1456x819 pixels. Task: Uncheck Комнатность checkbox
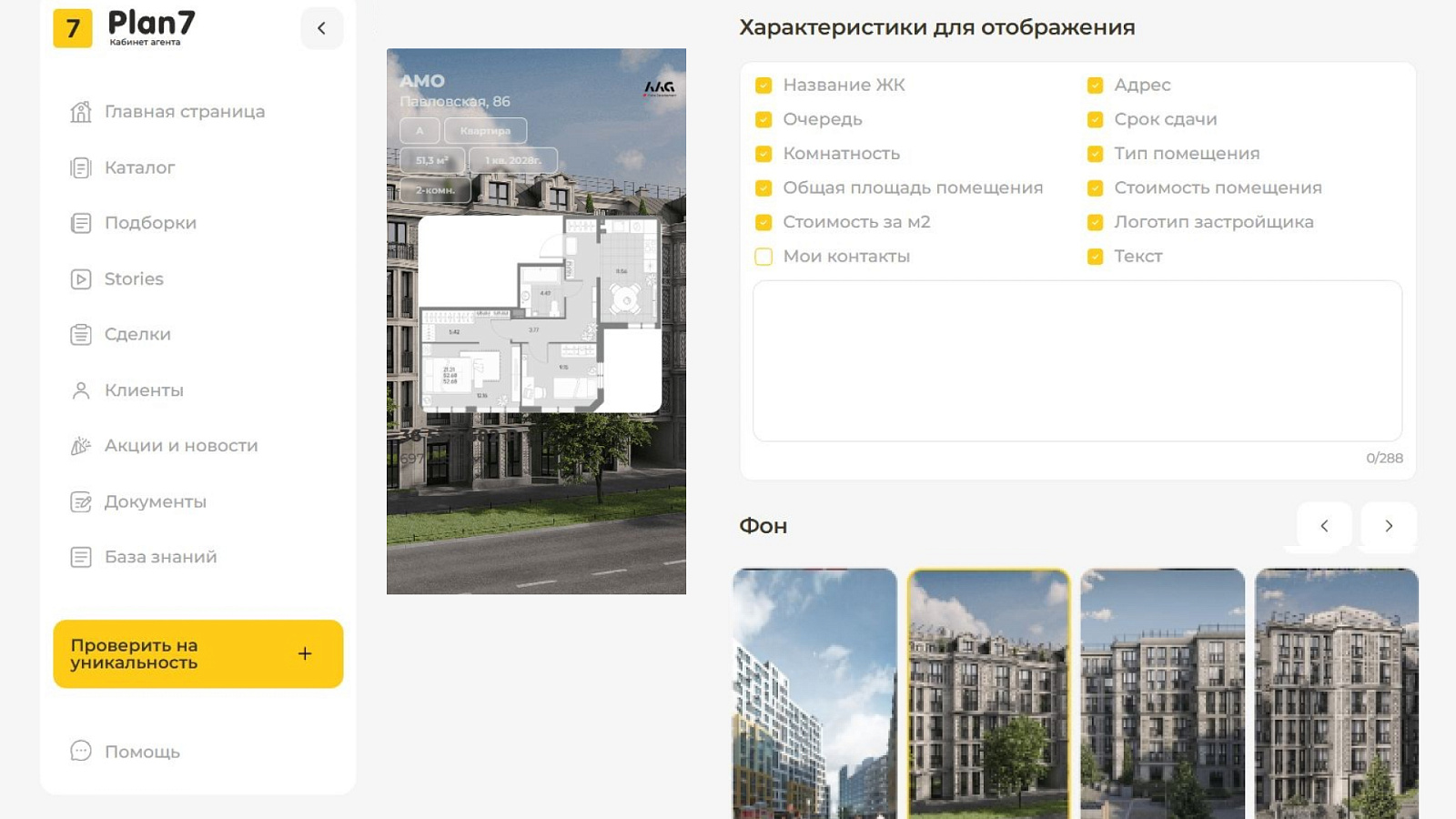point(763,154)
